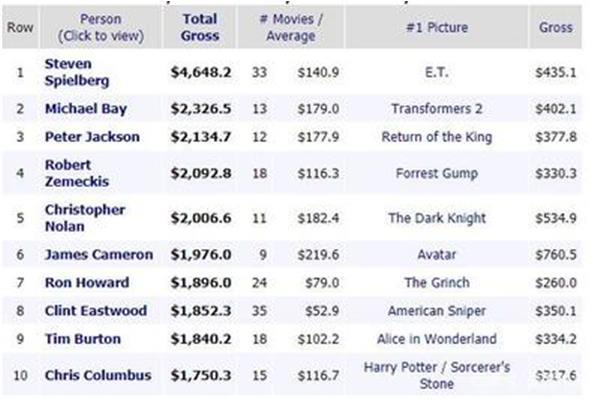
Task: Sort by # Movies / Average header
Action: [291, 27]
